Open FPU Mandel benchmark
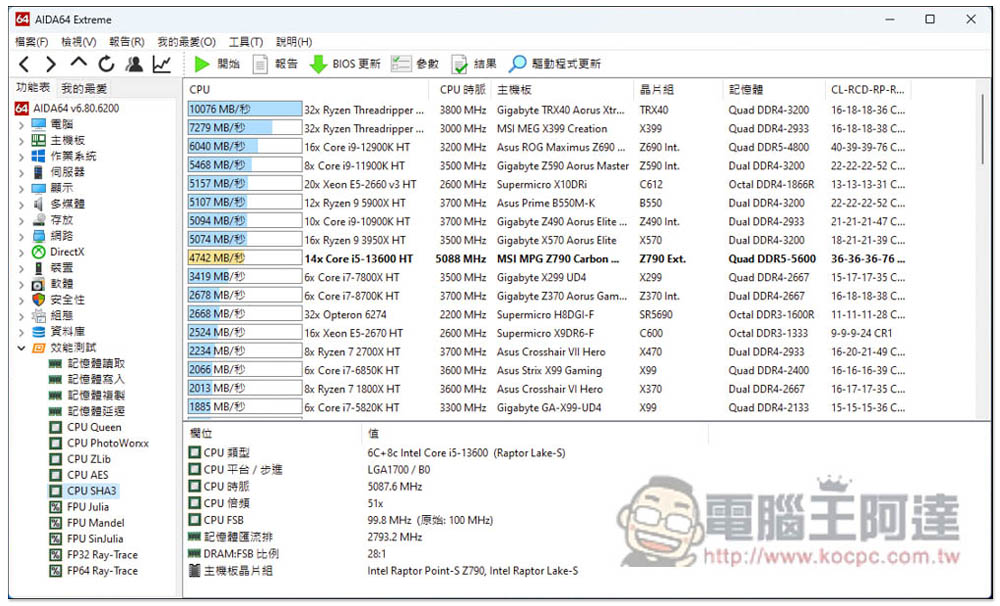Screen dimensions: 1000x606 point(95,523)
